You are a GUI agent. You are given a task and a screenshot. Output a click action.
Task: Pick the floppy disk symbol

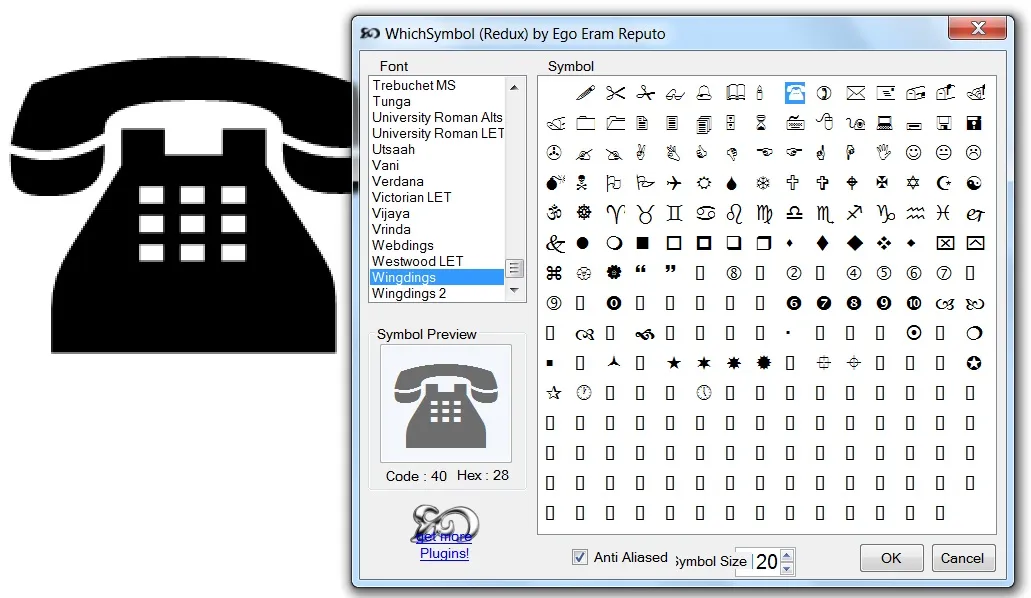click(x=974, y=123)
